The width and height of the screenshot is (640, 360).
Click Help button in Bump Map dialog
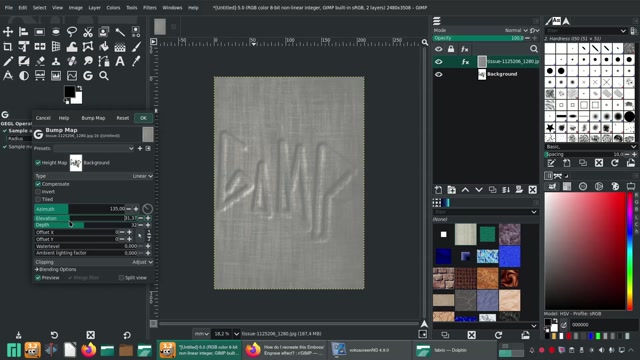(64, 118)
